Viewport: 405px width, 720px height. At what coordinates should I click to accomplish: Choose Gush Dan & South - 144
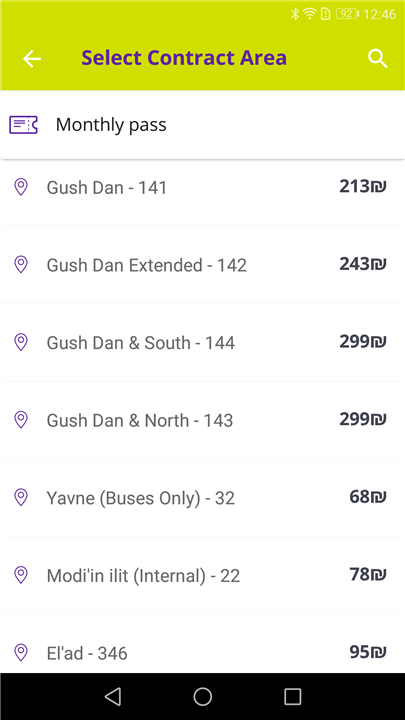(x=202, y=343)
